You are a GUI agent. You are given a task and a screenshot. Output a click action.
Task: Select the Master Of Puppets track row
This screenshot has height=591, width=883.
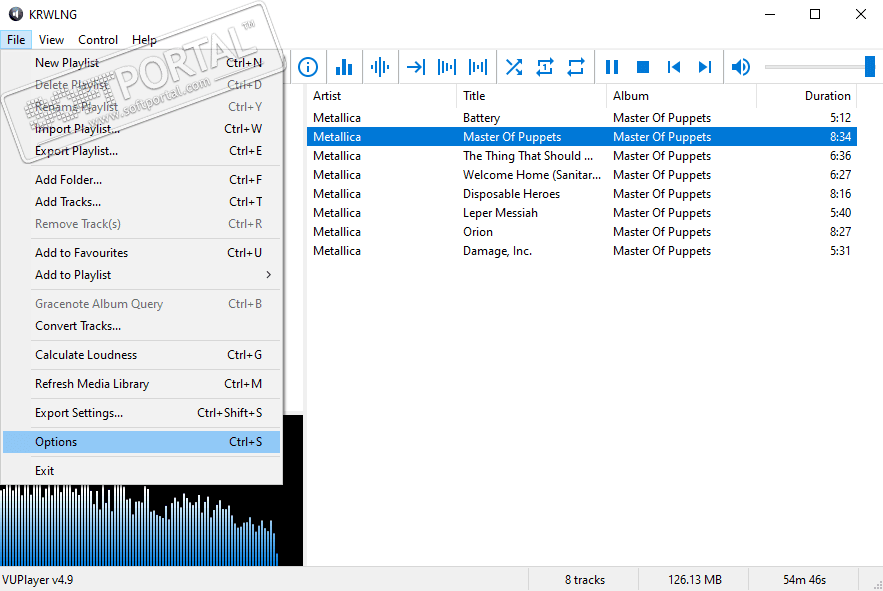click(582, 137)
